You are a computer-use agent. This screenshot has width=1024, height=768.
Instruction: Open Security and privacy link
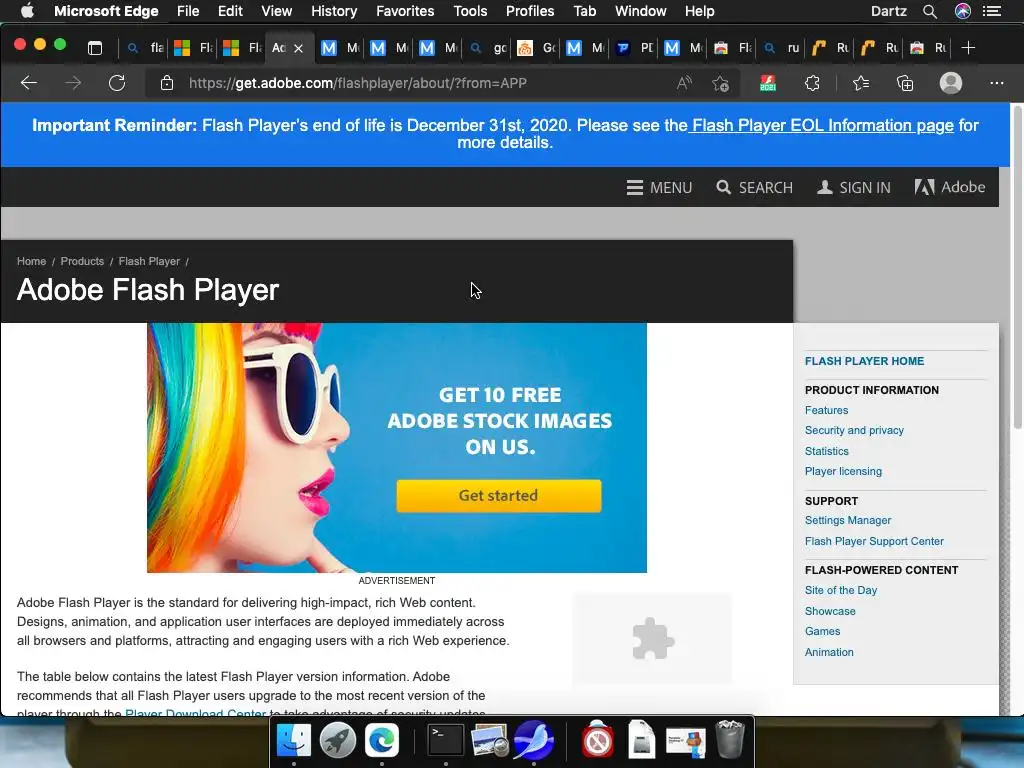(x=854, y=430)
